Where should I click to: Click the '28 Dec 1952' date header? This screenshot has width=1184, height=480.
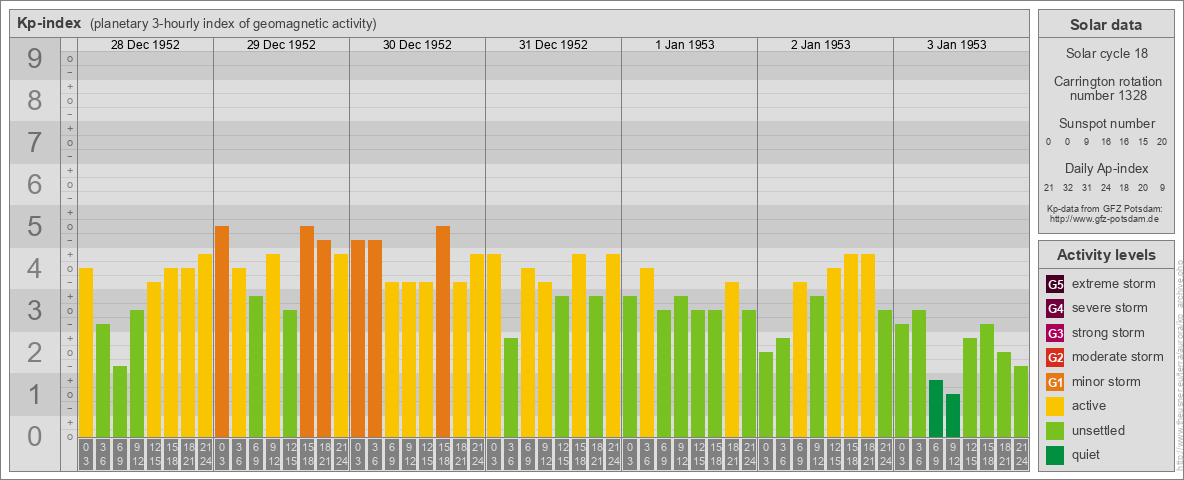click(x=145, y=45)
